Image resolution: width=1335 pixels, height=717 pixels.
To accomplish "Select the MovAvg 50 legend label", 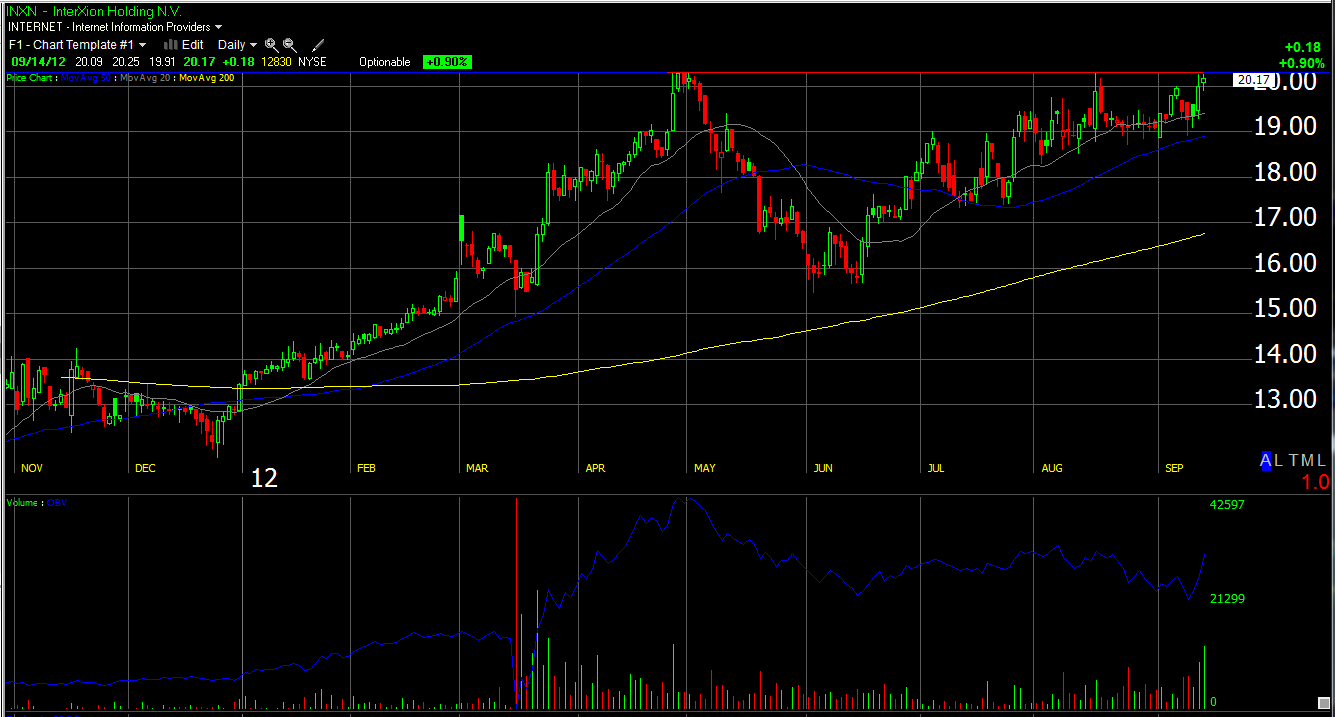I will tap(87, 78).
